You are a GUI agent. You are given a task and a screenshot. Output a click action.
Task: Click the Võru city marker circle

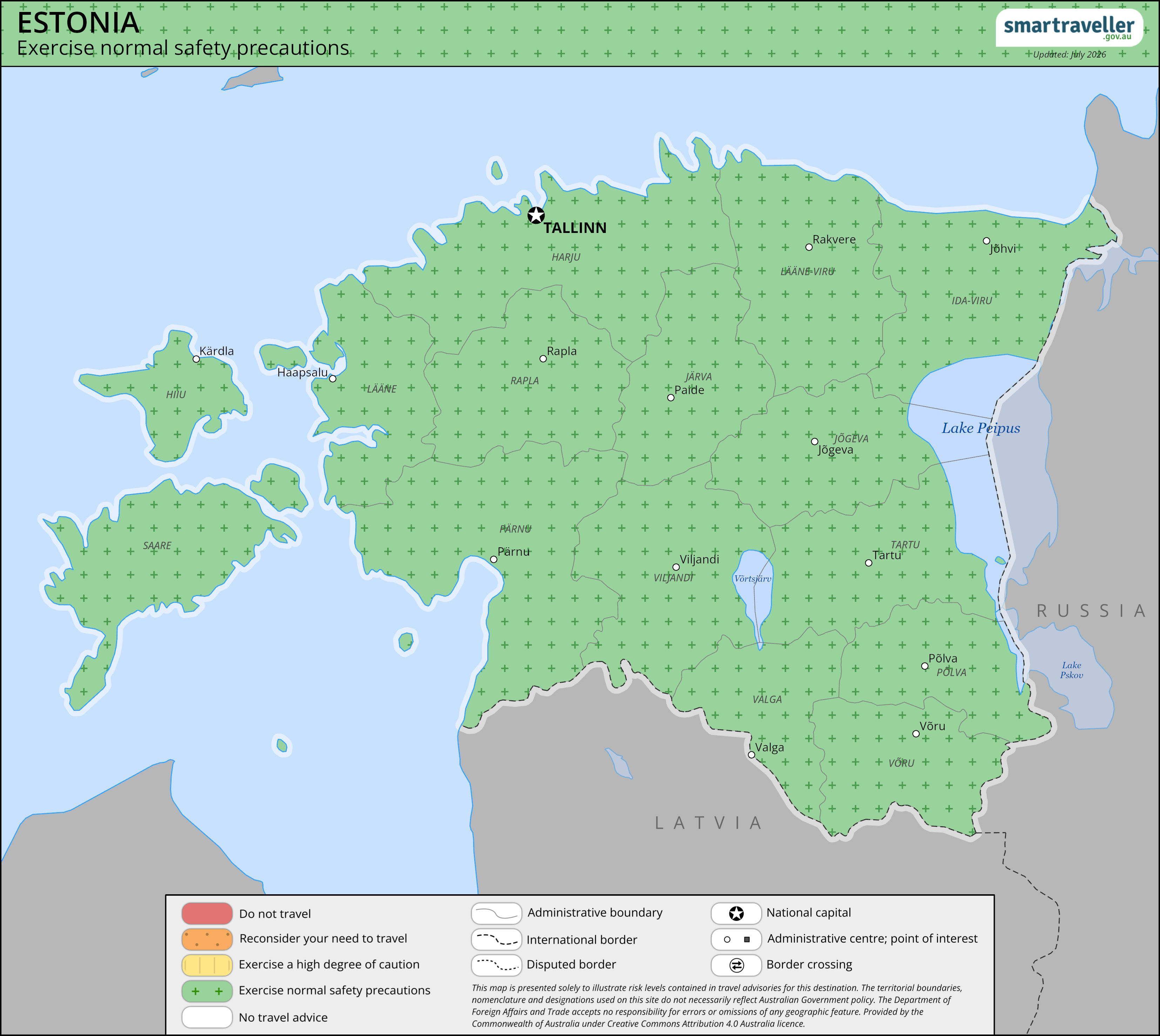(916, 734)
